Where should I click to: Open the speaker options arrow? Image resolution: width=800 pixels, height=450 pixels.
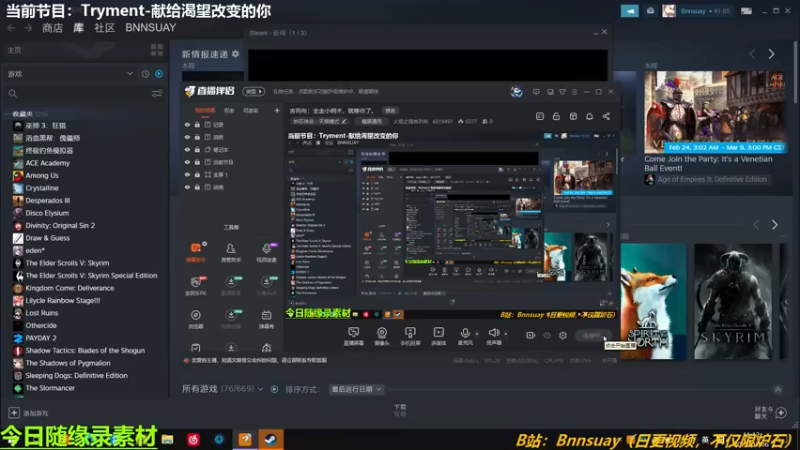point(506,334)
